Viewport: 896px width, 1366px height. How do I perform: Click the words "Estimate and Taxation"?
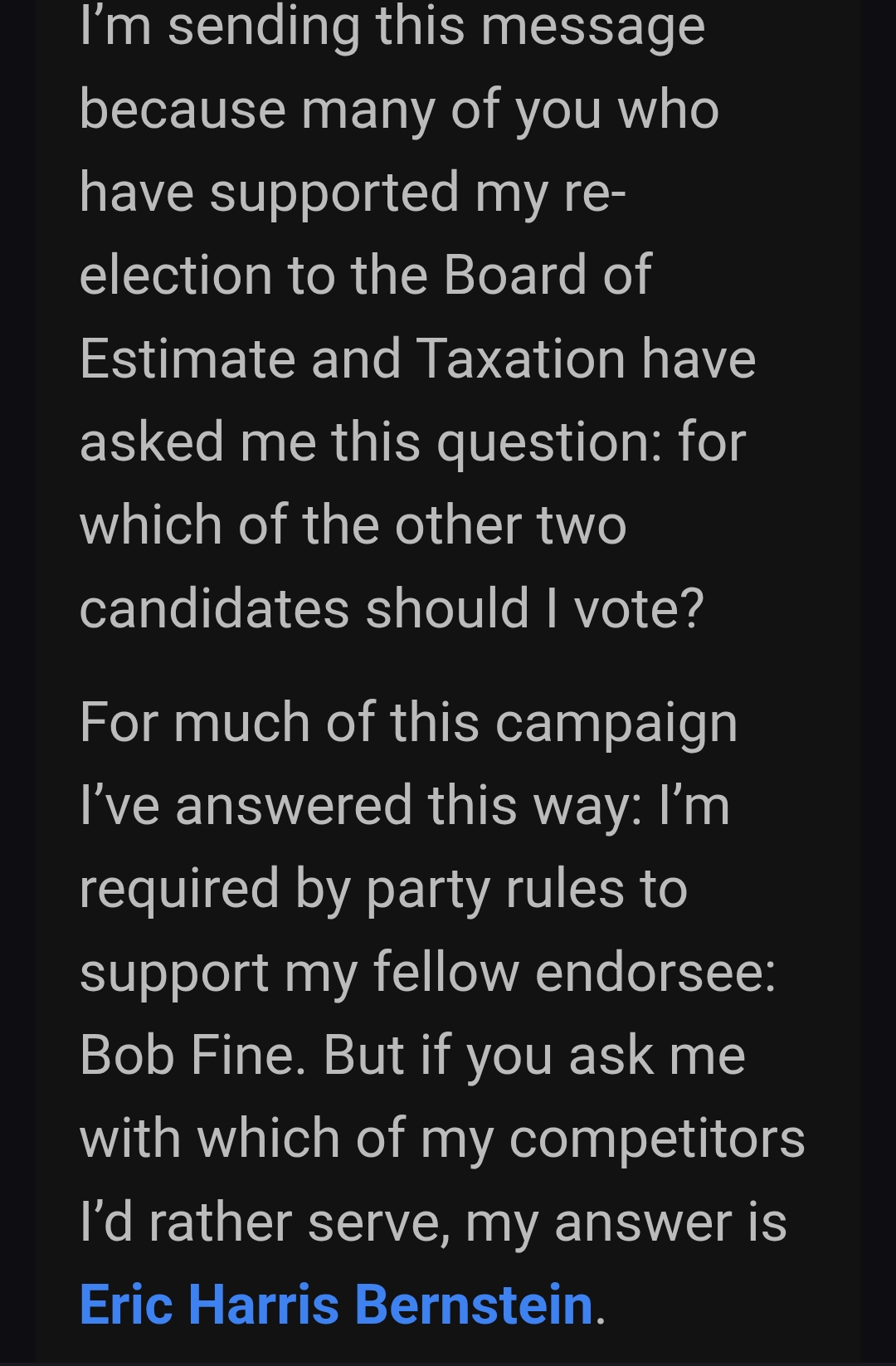point(352,359)
